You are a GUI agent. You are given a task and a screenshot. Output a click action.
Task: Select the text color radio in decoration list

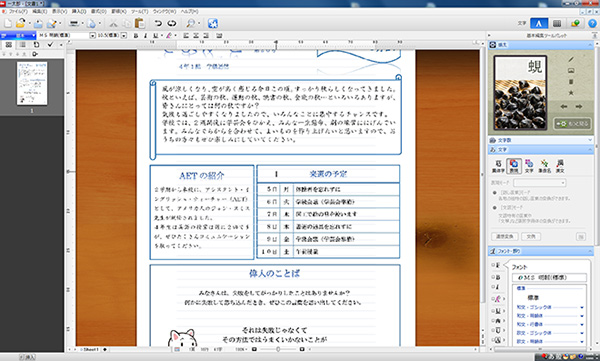coord(493,299)
